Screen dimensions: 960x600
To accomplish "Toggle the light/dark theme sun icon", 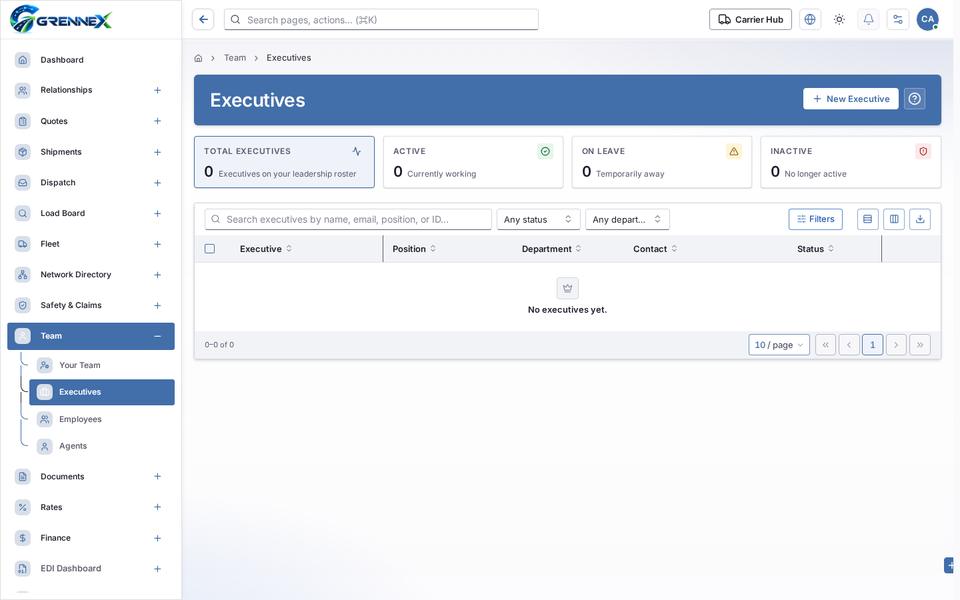I will pyautogui.click(x=839, y=20).
